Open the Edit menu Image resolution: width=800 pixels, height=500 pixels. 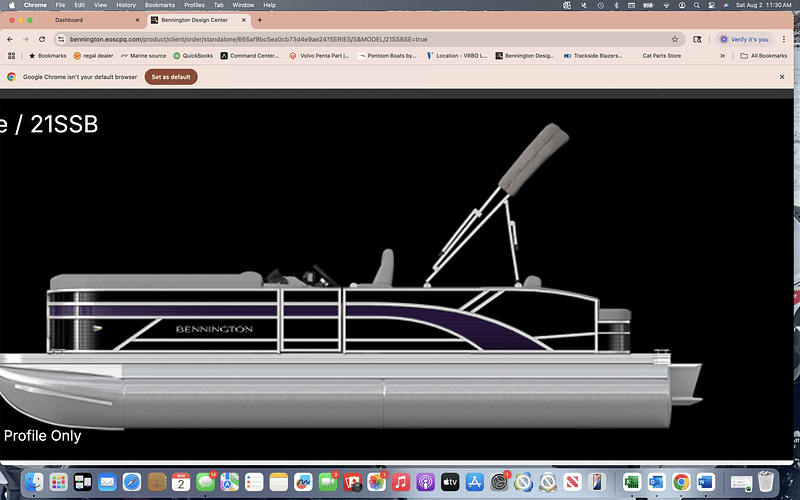coord(80,5)
